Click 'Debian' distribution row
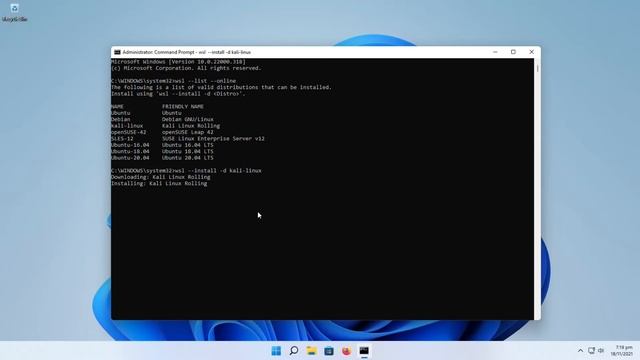This screenshot has width=640, height=360. coord(162,119)
